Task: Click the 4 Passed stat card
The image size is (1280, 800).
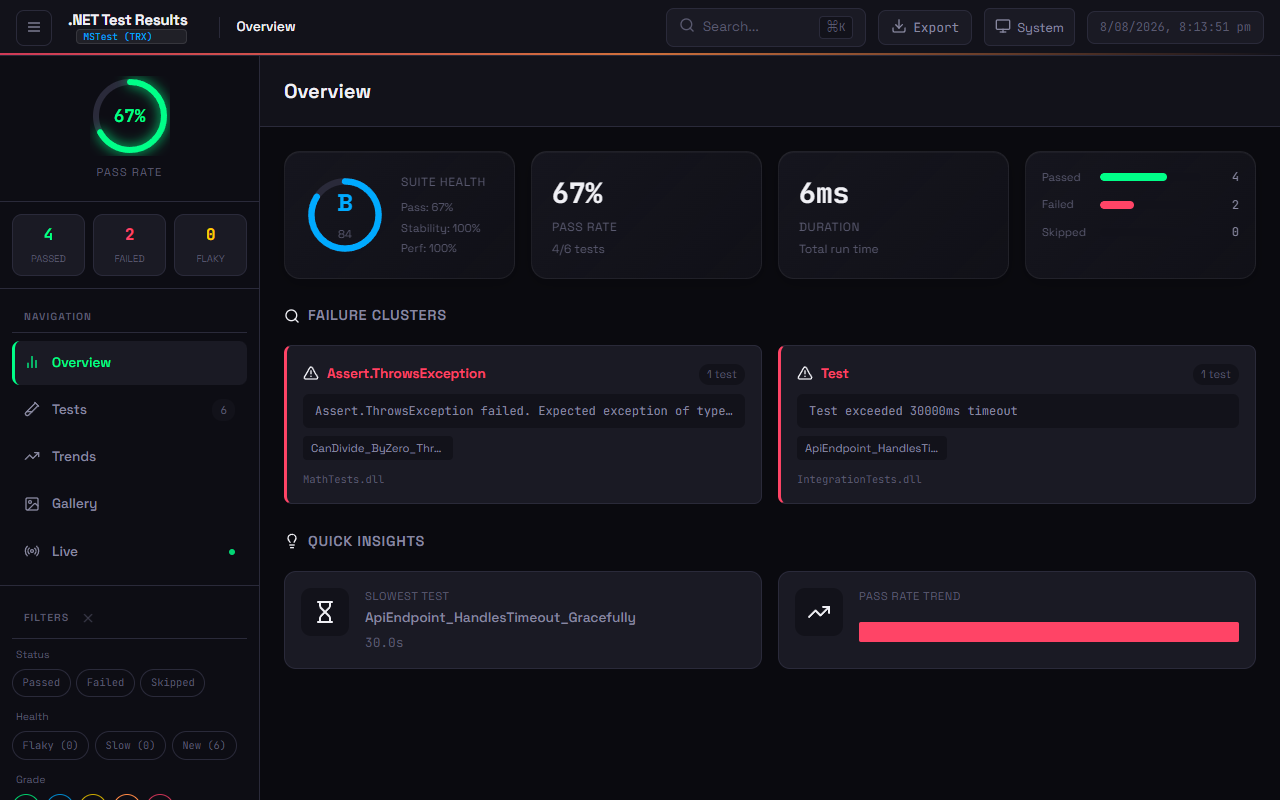Action: click(x=48, y=244)
